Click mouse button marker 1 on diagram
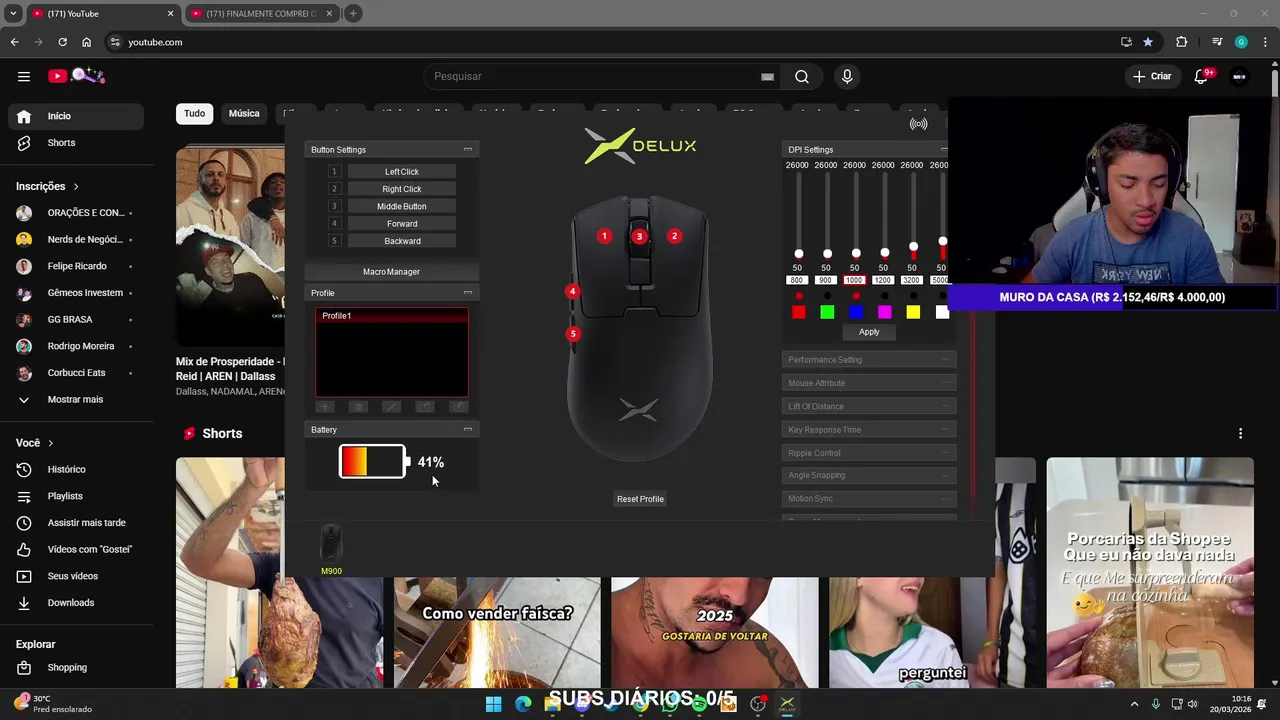1280x720 pixels. [x=604, y=236]
